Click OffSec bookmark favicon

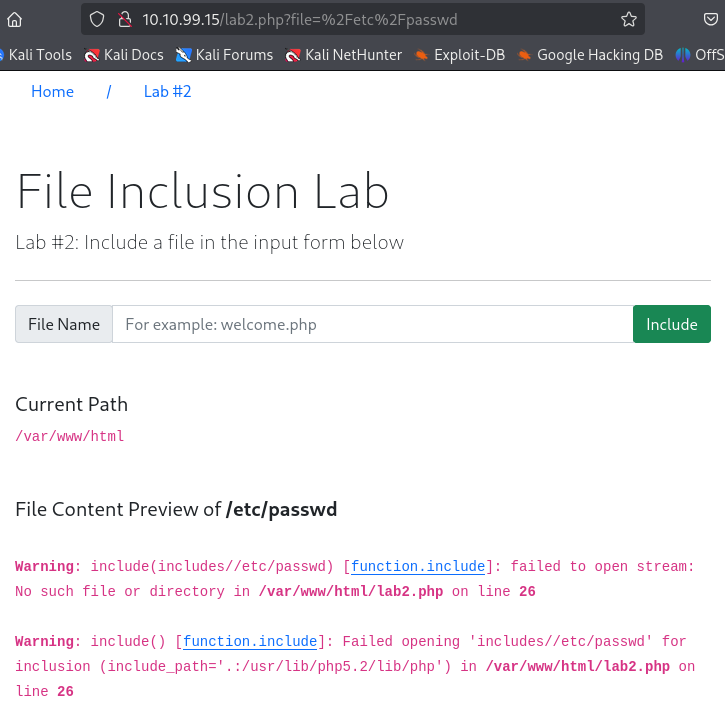pos(683,55)
